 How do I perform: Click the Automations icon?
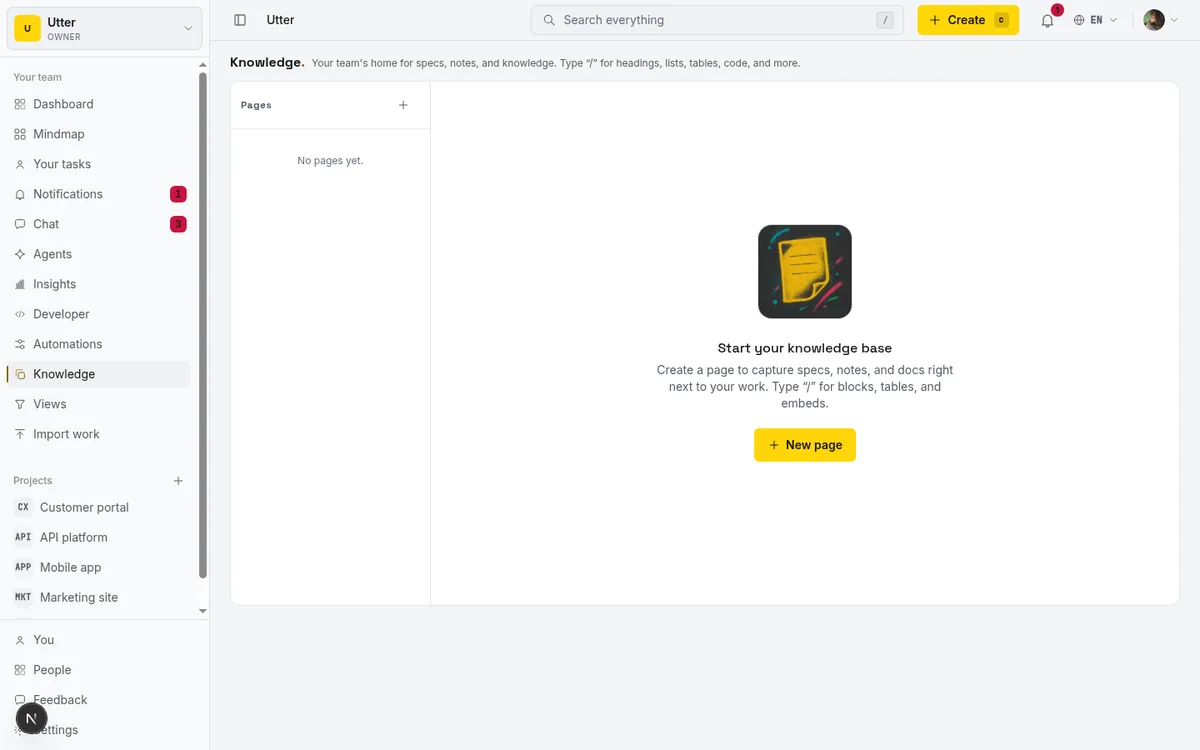[20, 344]
